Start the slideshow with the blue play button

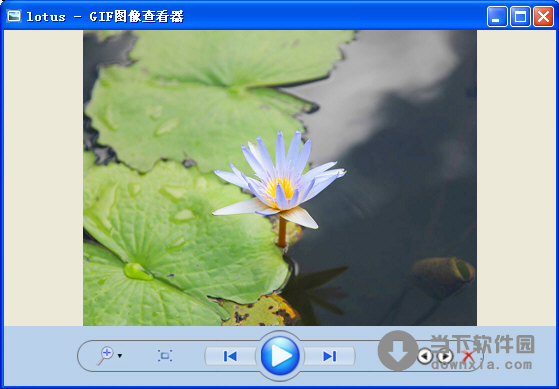(280, 355)
